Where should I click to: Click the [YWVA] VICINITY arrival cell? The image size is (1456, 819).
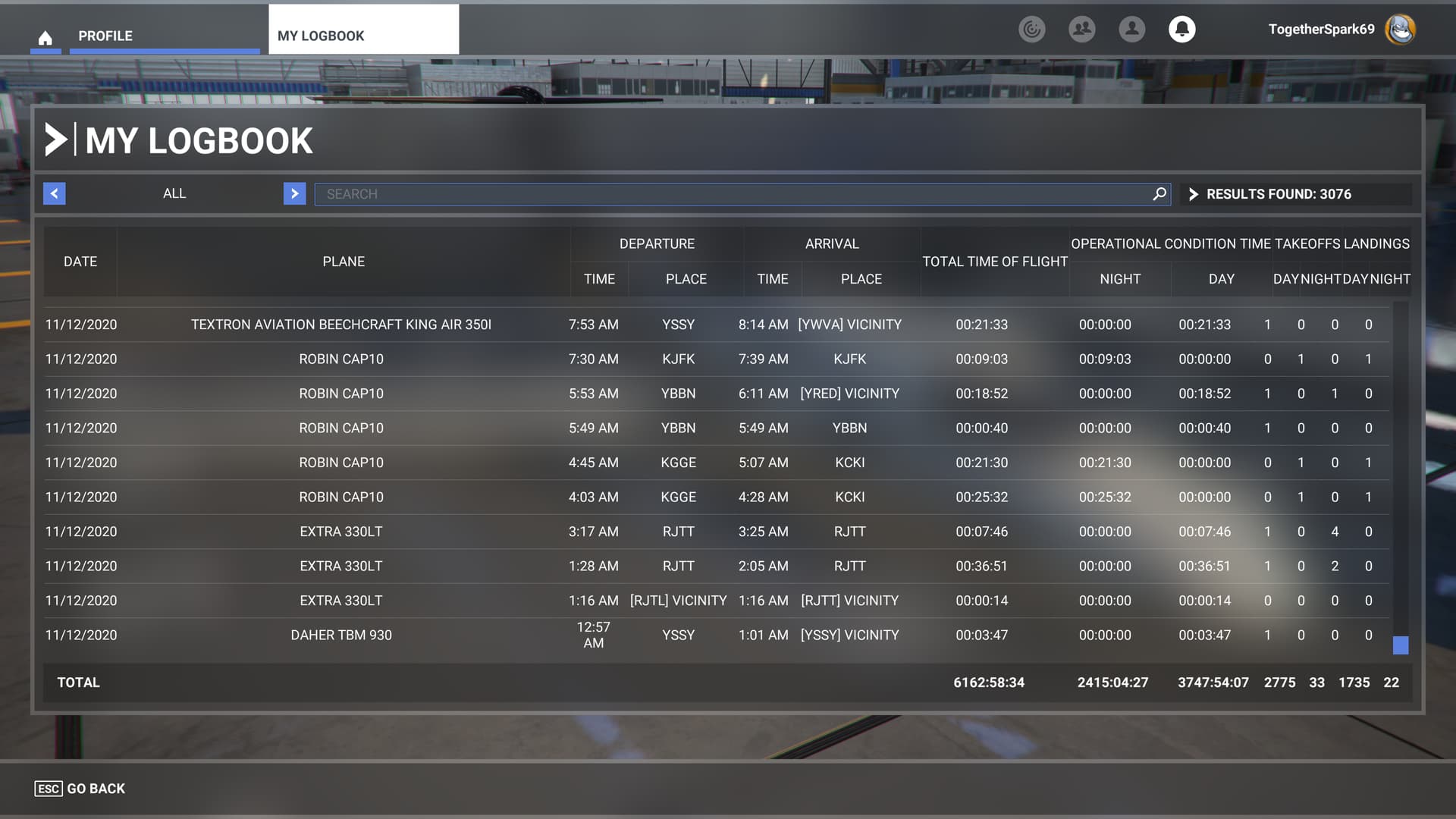click(849, 325)
